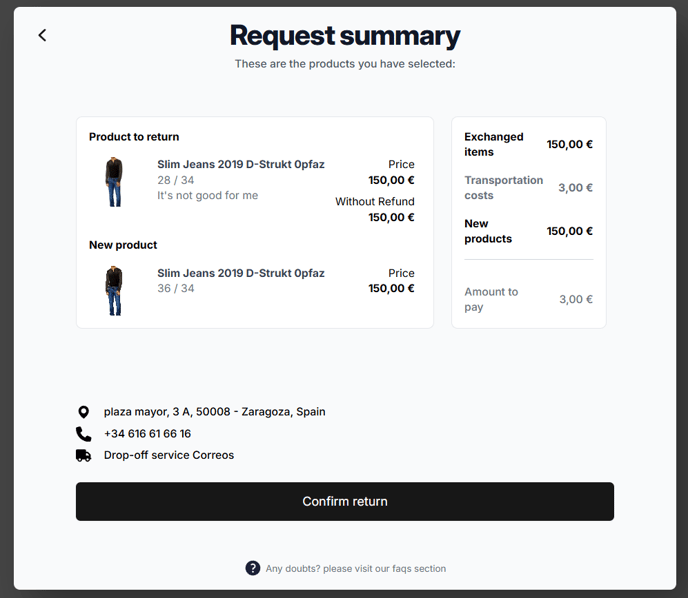The width and height of the screenshot is (688, 598).
Task: Click the location pin icon
Action: [x=83, y=412]
